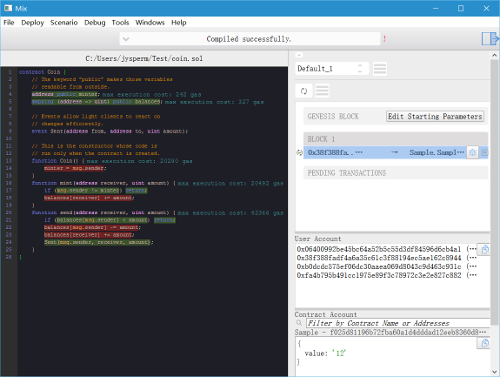Open the scenario hamburger menu beside Default_1
This screenshot has height=377, width=500.
click(x=380, y=69)
